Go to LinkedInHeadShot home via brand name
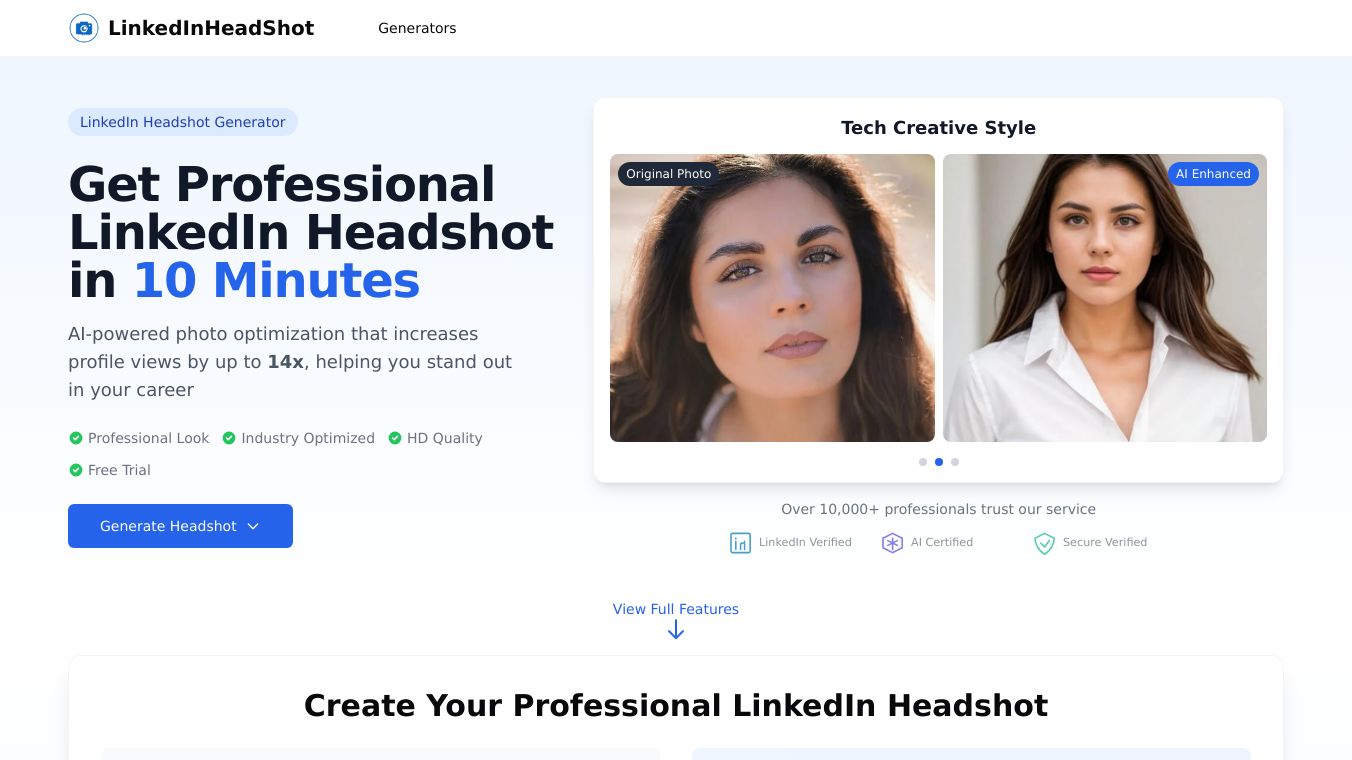Image resolution: width=1352 pixels, height=760 pixels. coord(211,28)
